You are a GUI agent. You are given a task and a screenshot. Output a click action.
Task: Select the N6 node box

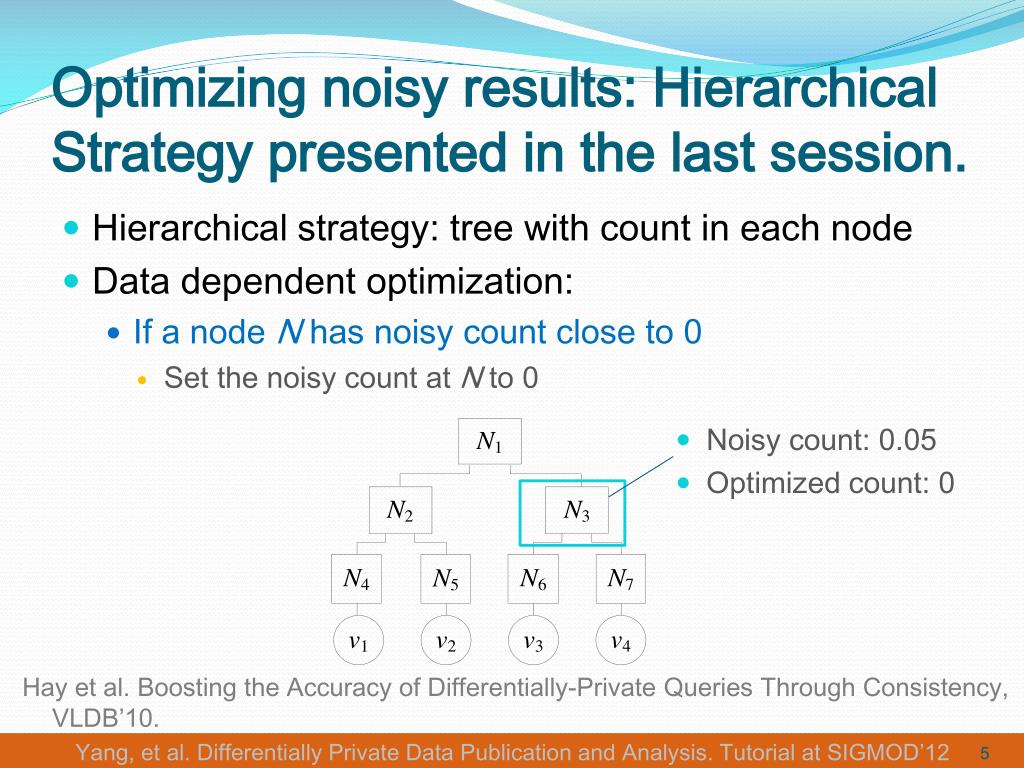pos(533,579)
